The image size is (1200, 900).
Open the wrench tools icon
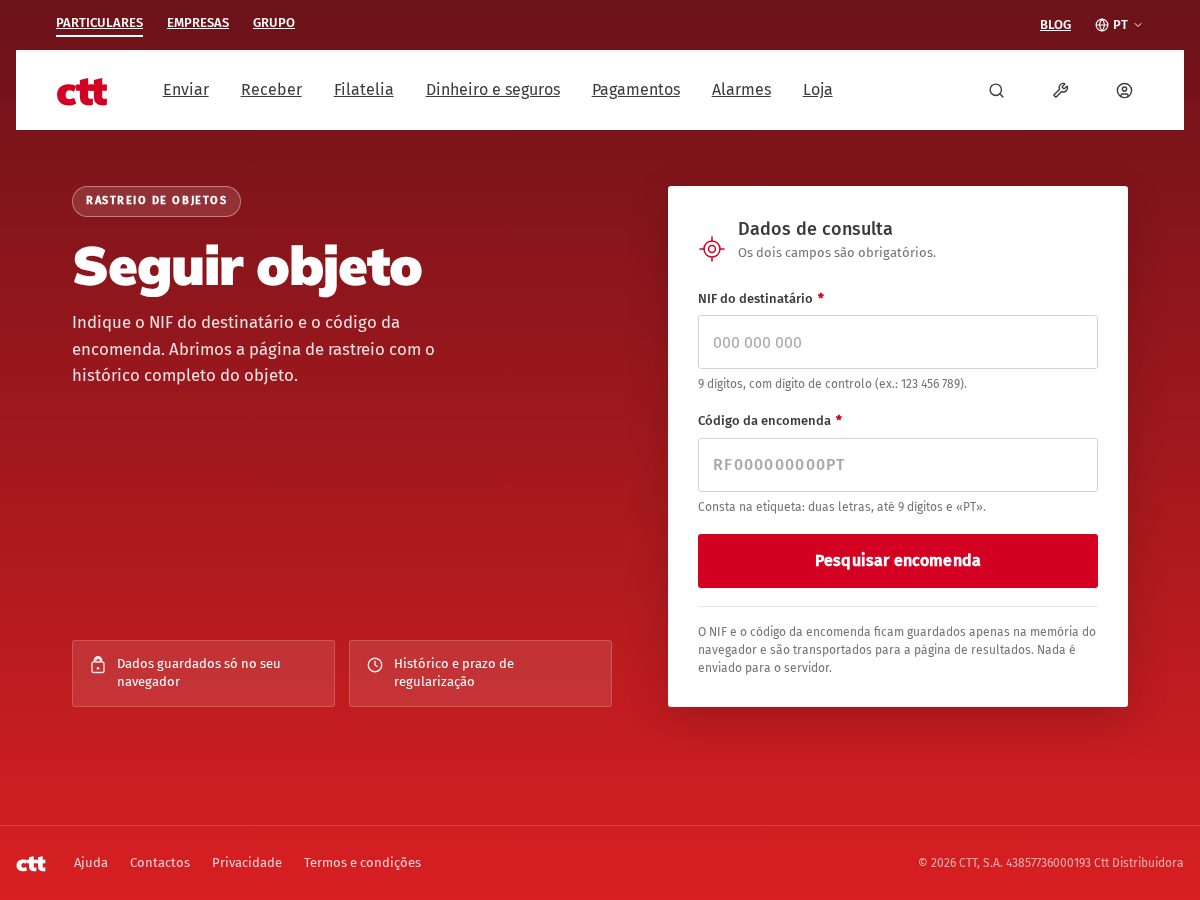coord(1060,90)
